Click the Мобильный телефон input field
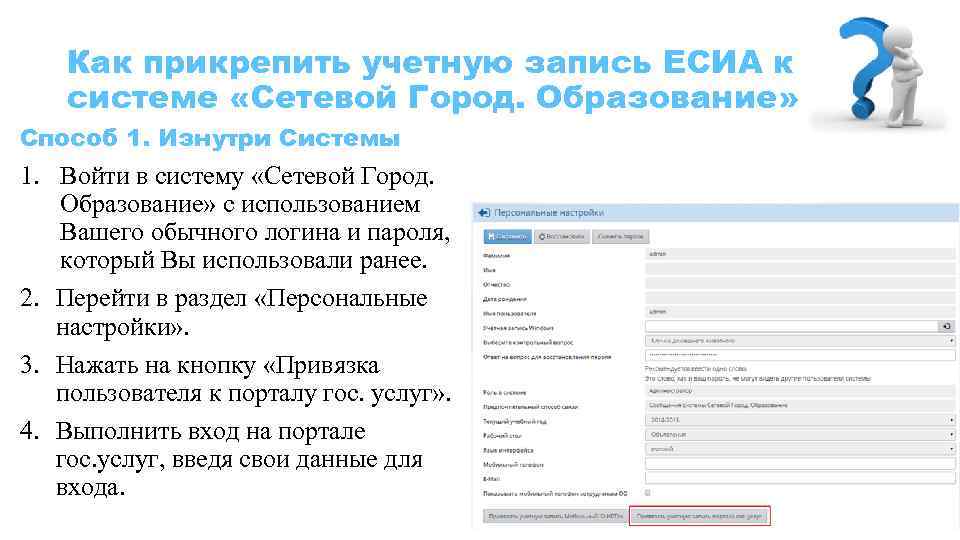 [x=800, y=464]
